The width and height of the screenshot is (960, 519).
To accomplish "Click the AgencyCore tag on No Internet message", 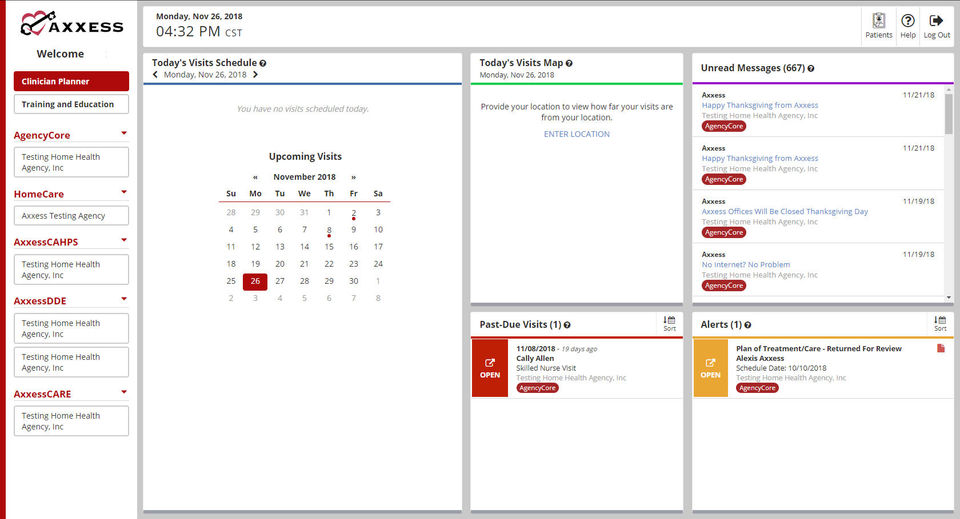I will 724,286.
